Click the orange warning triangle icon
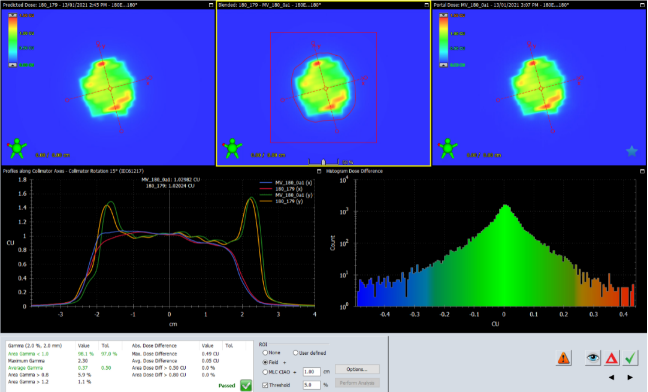The width and height of the screenshot is (648, 392). (563, 358)
